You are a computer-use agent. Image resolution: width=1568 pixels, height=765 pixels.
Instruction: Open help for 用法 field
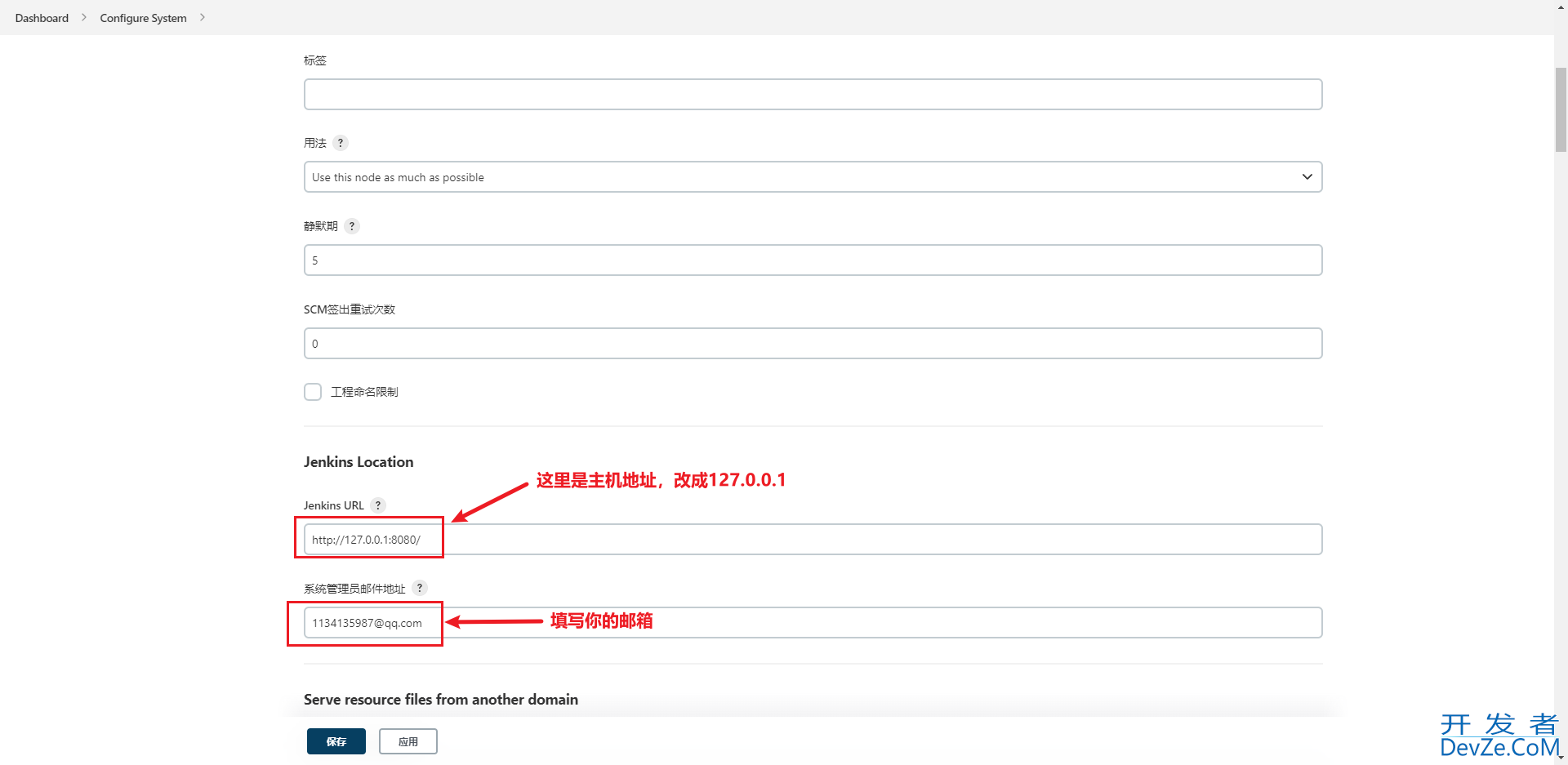[341, 143]
